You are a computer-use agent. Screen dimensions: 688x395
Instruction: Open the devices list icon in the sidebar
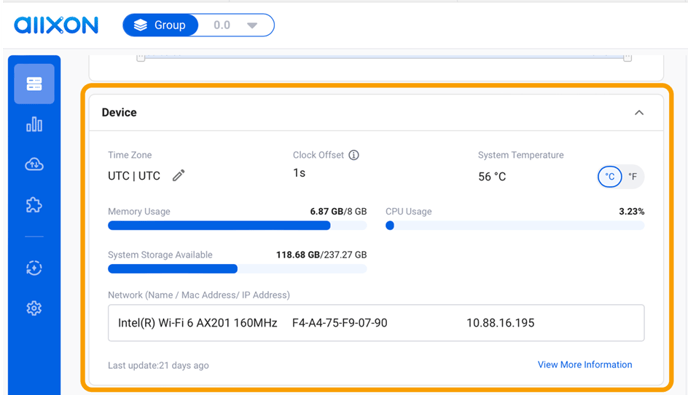pyautogui.click(x=34, y=84)
